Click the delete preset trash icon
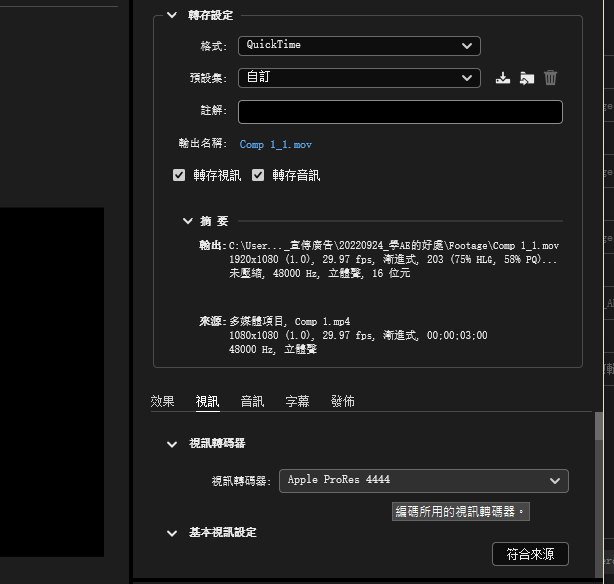Viewport: 614px width, 584px height. pyautogui.click(x=551, y=78)
